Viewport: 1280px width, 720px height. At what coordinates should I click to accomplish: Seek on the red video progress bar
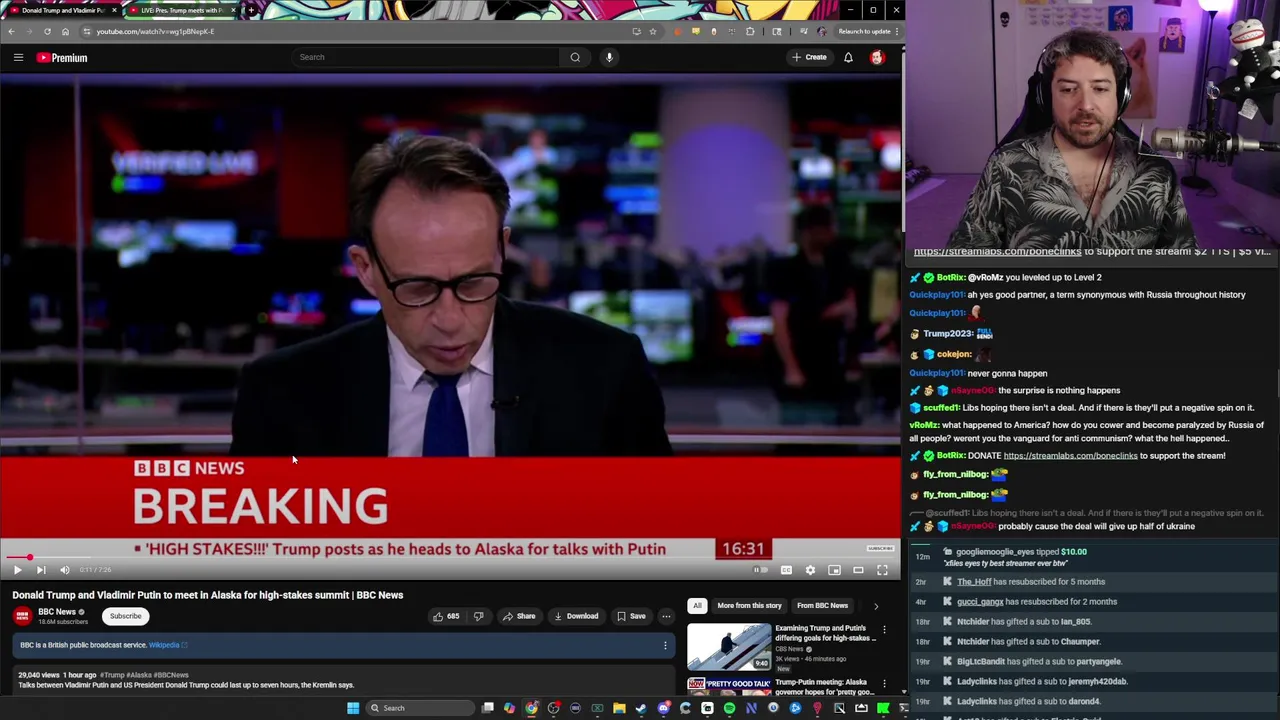[x=450, y=557]
